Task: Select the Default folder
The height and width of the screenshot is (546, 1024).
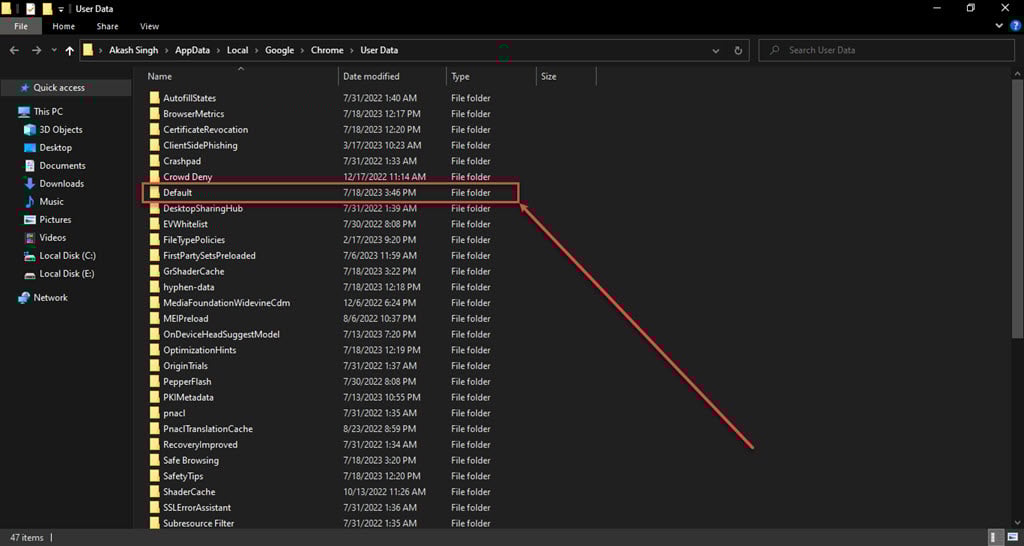Action: point(330,193)
